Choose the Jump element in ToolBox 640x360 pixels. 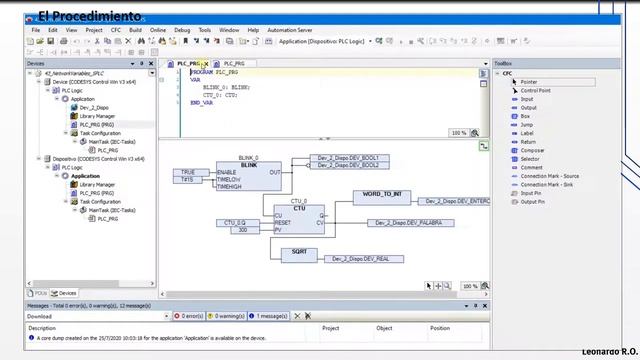(x=522, y=125)
